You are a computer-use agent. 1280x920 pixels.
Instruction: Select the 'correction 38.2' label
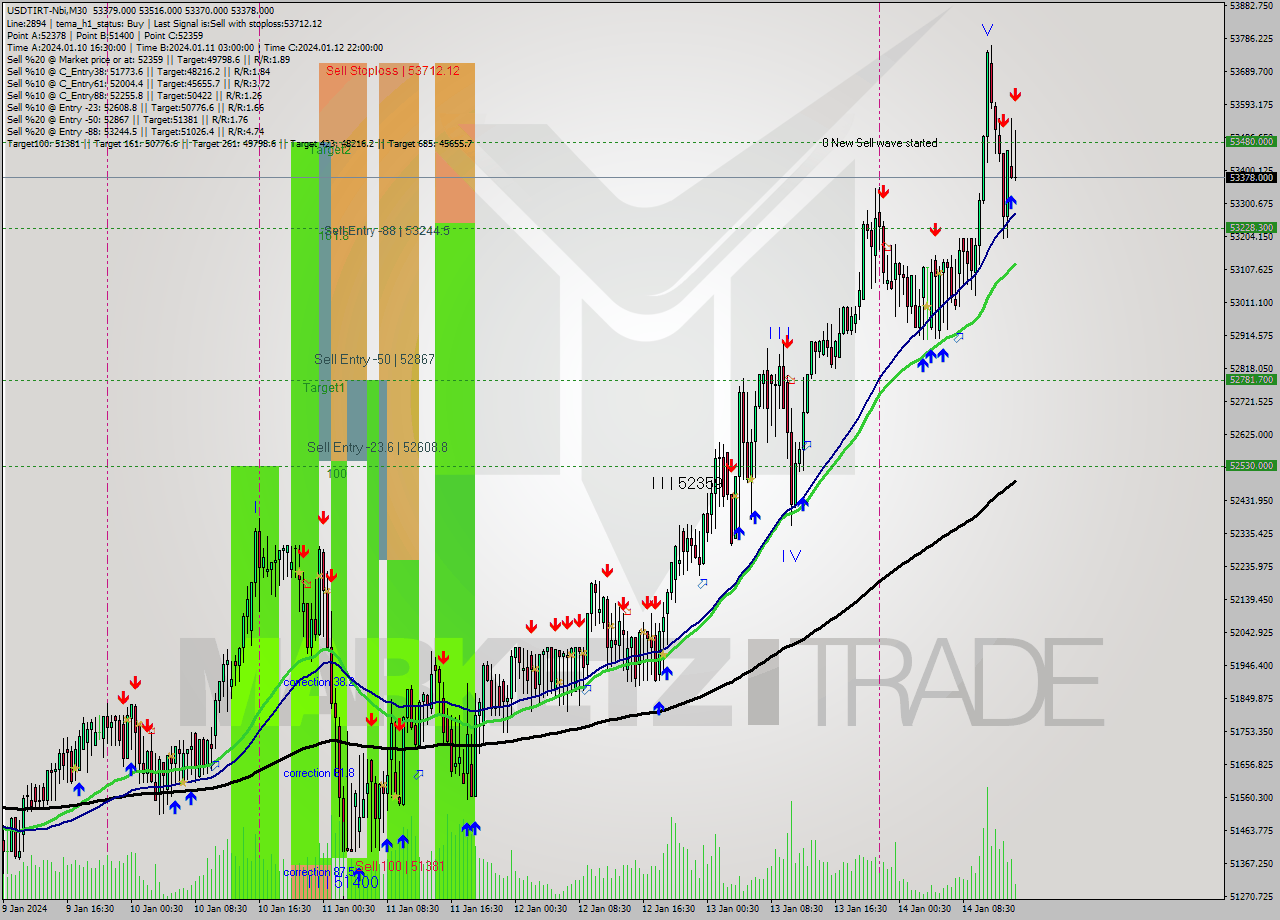click(320, 682)
